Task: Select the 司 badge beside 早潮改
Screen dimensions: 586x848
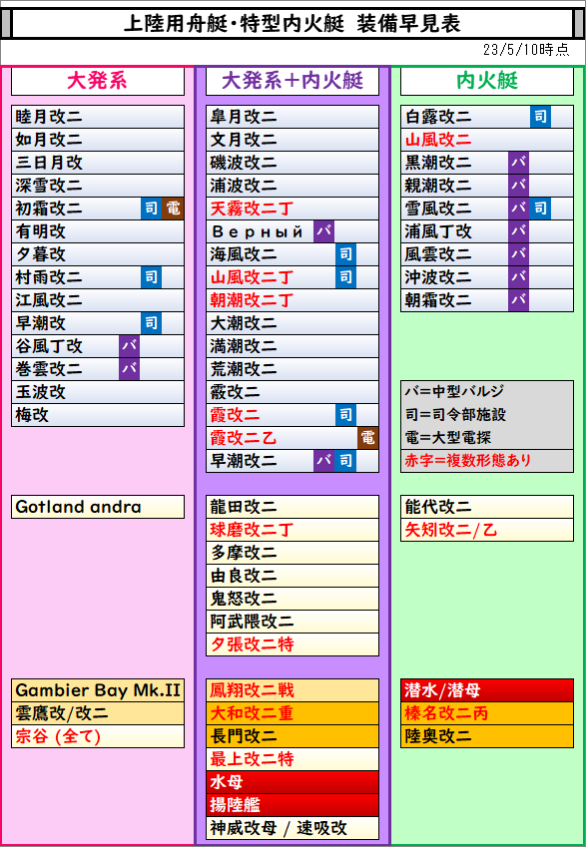Action: (x=151, y=323)
